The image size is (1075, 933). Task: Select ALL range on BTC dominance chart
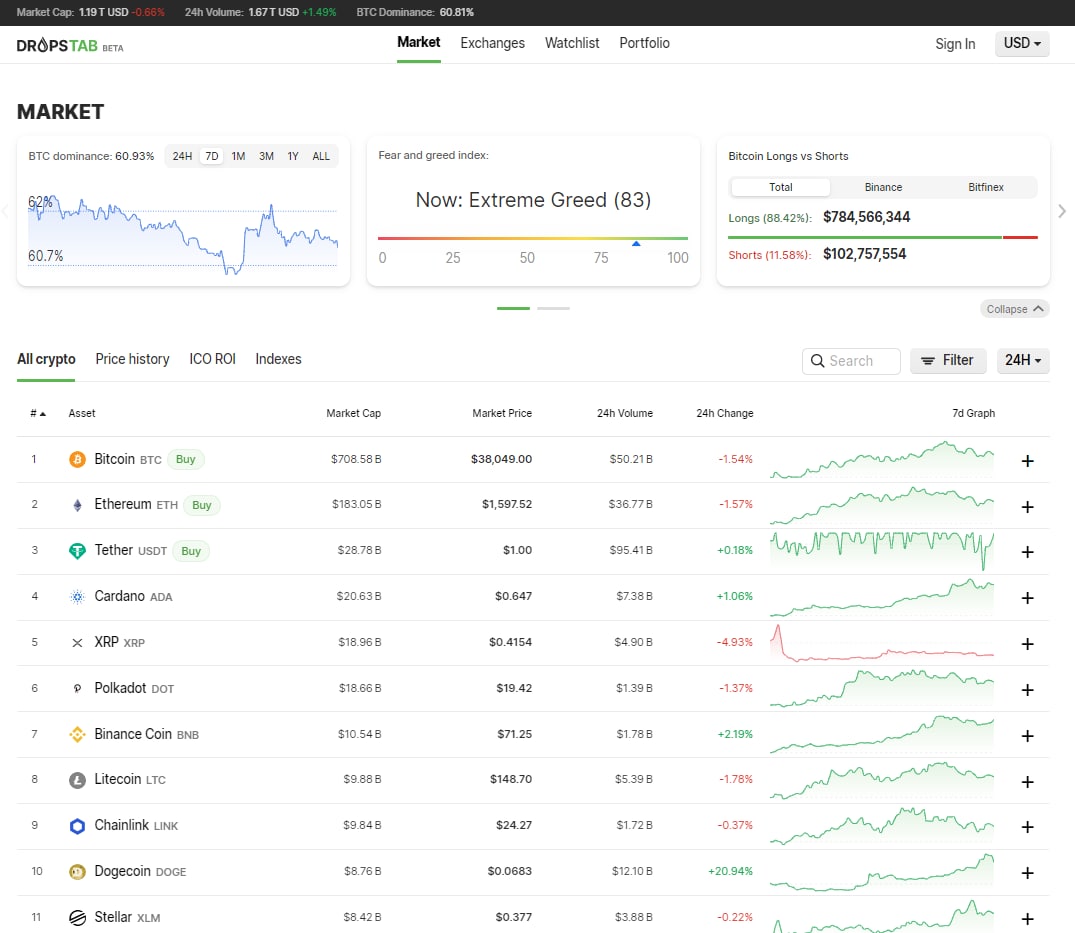pyautogui.click(x=321, y=156)
